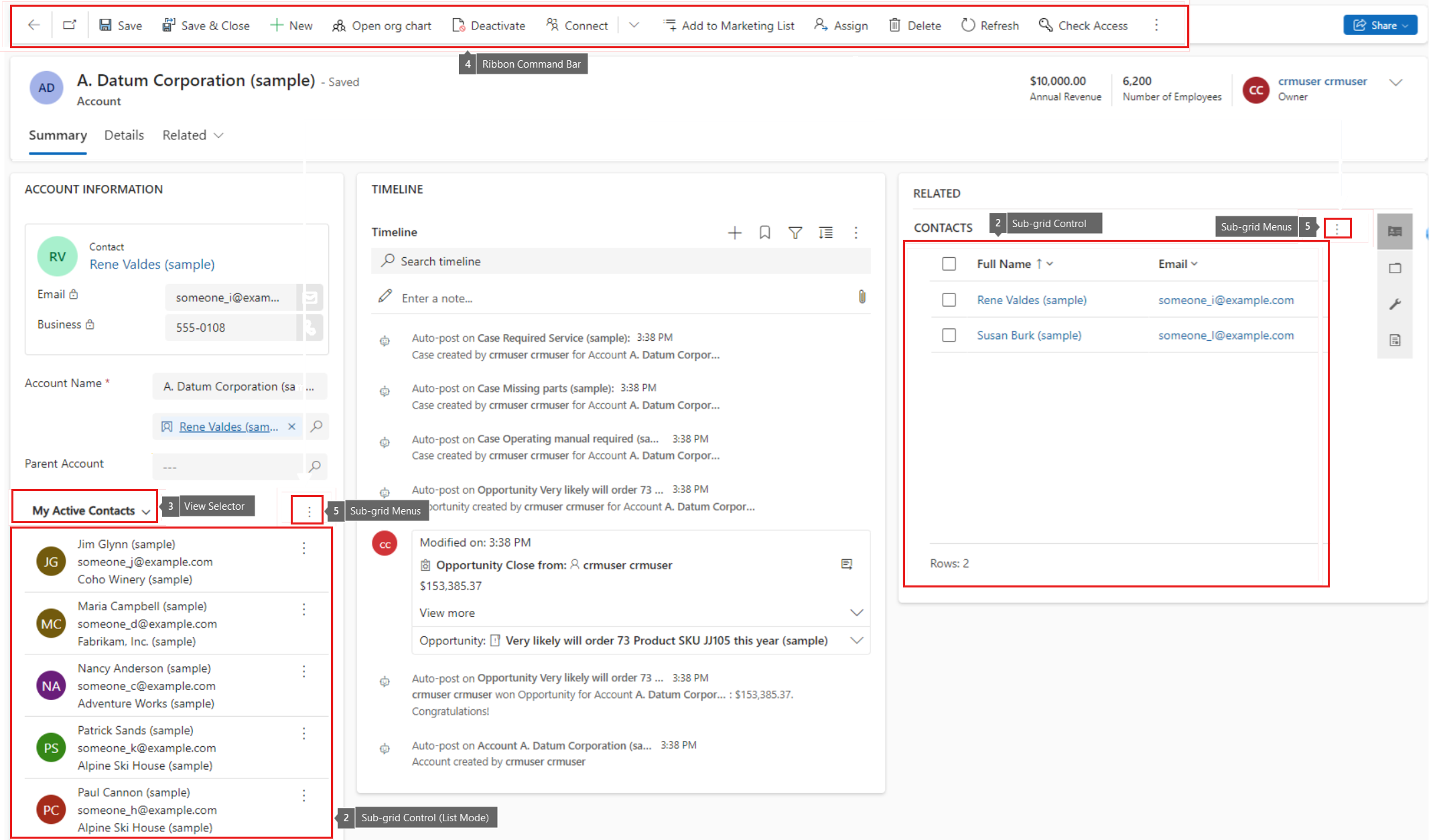Open command bar overflow menu
The height and width of the screenshot is (840, 1433).
coord(1156,25)
